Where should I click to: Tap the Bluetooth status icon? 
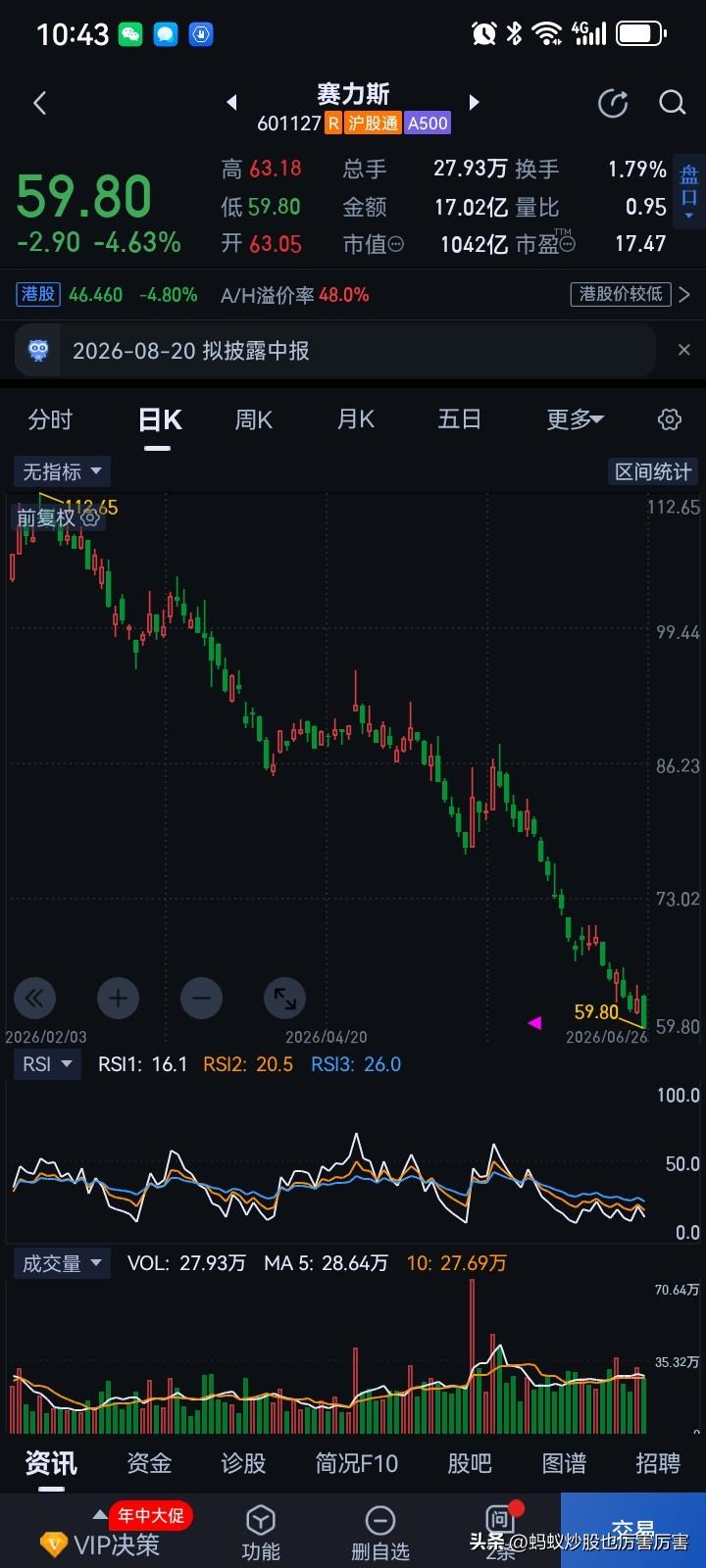(514, 34)
